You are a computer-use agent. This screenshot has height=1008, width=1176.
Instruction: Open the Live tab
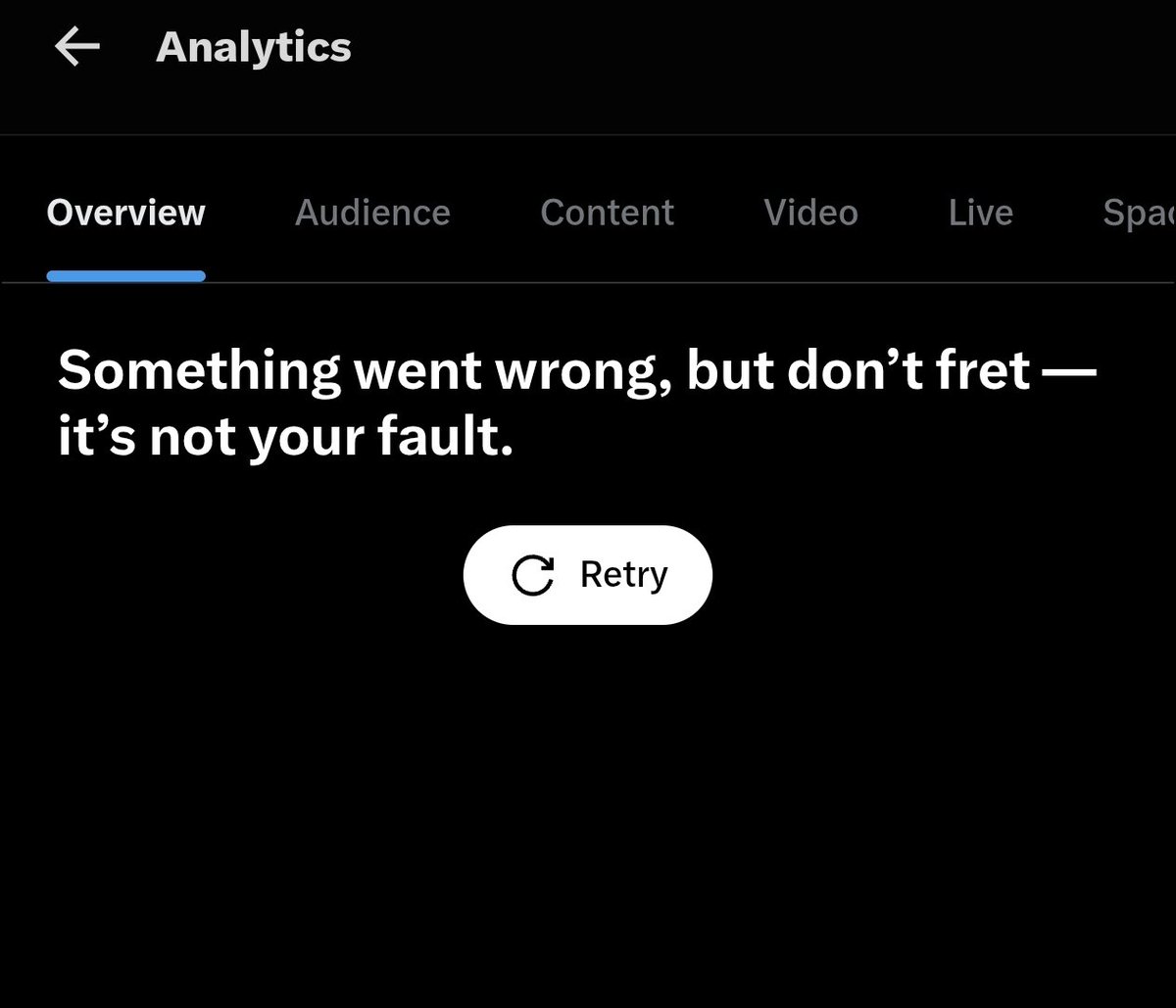(x=980, y=213)
